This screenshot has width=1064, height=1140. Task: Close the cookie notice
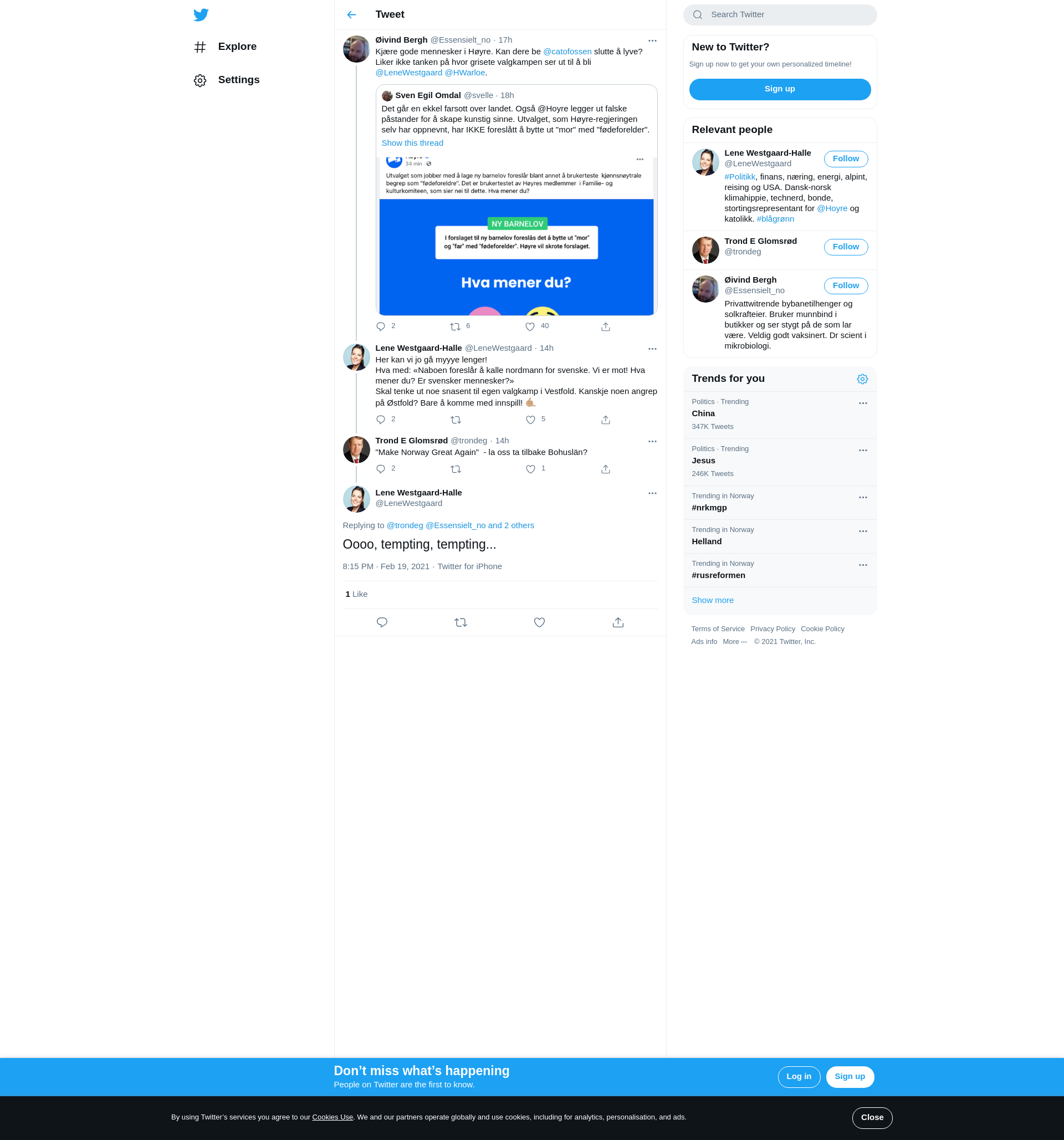872,1118
